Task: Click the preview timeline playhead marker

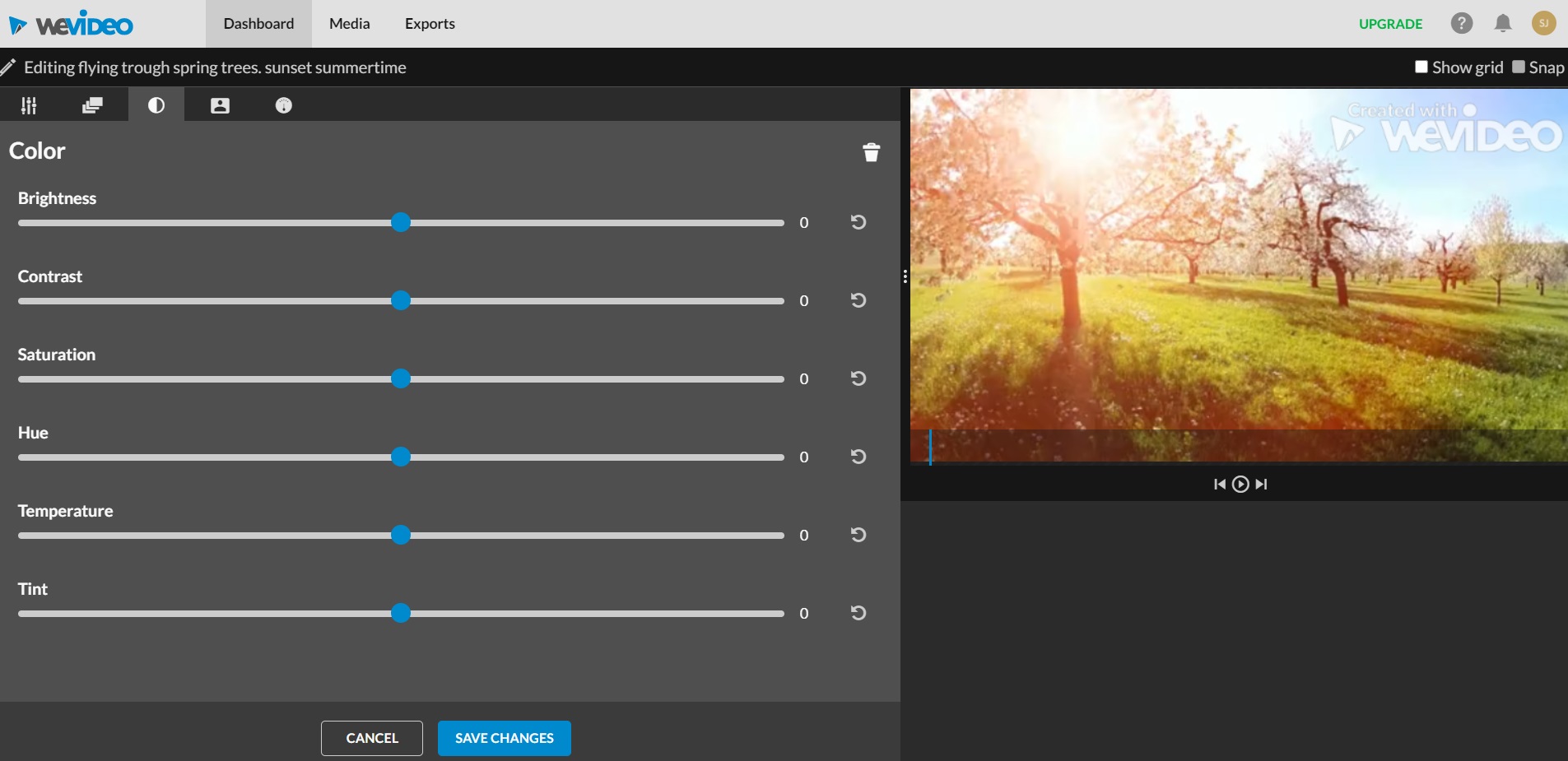Action: pos(930,447)
